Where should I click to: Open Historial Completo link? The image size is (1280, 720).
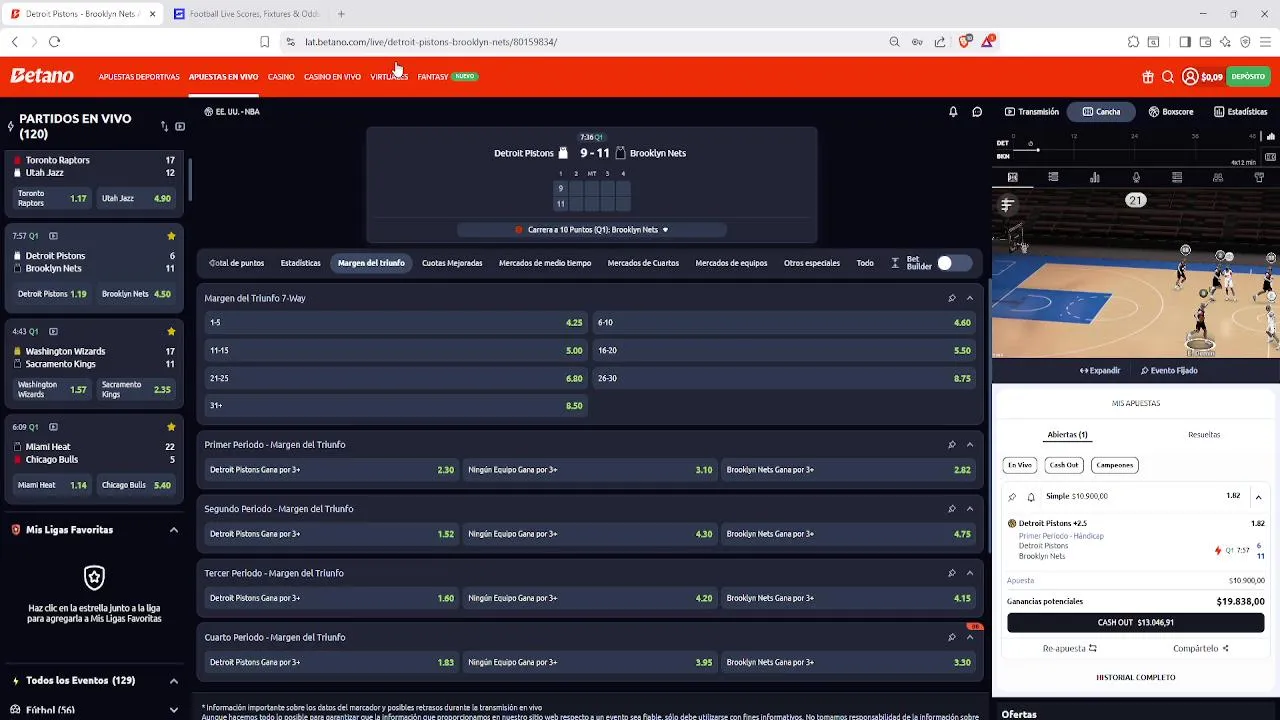(x=1136, y=678)
